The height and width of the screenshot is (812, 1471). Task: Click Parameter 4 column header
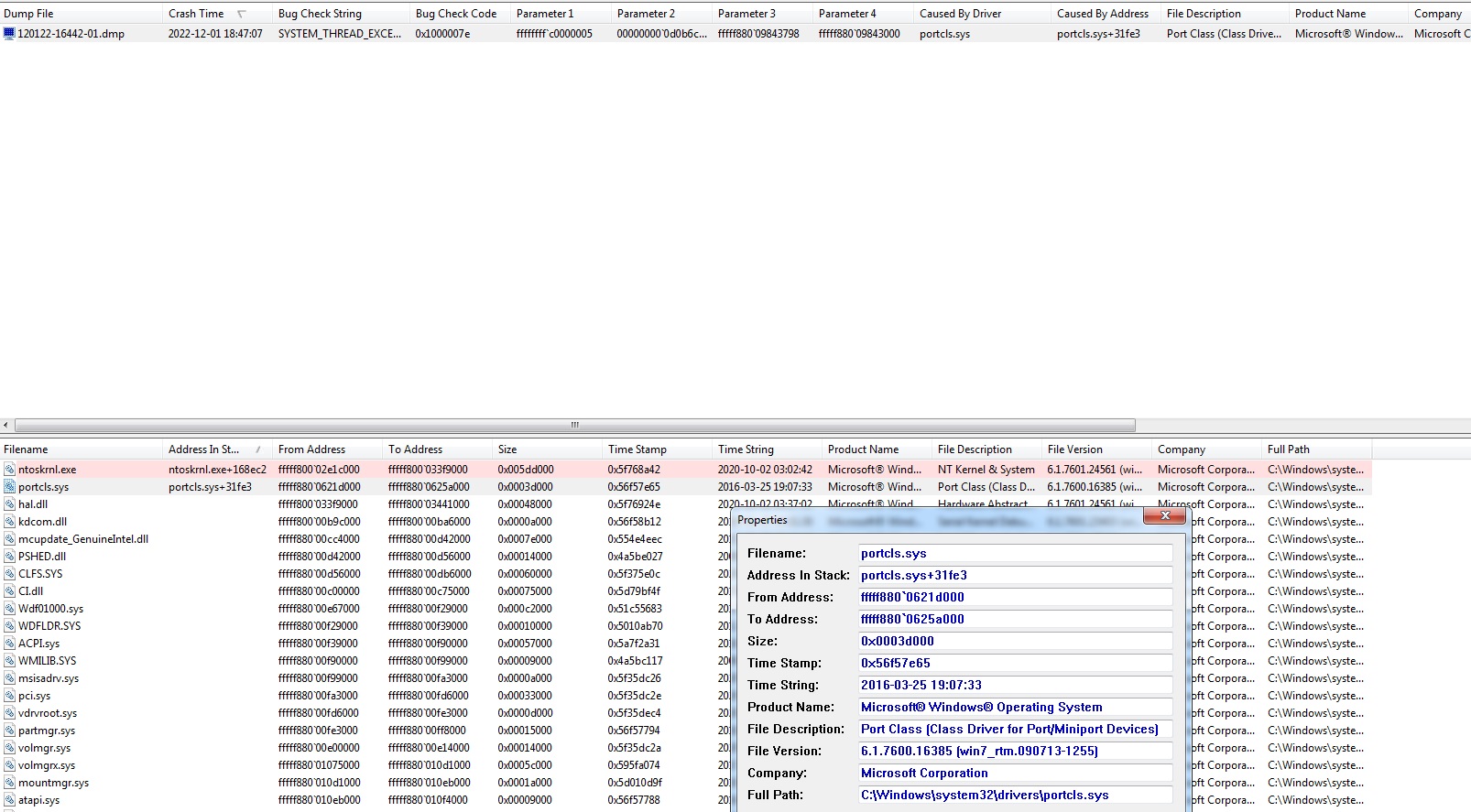[864, 14]
